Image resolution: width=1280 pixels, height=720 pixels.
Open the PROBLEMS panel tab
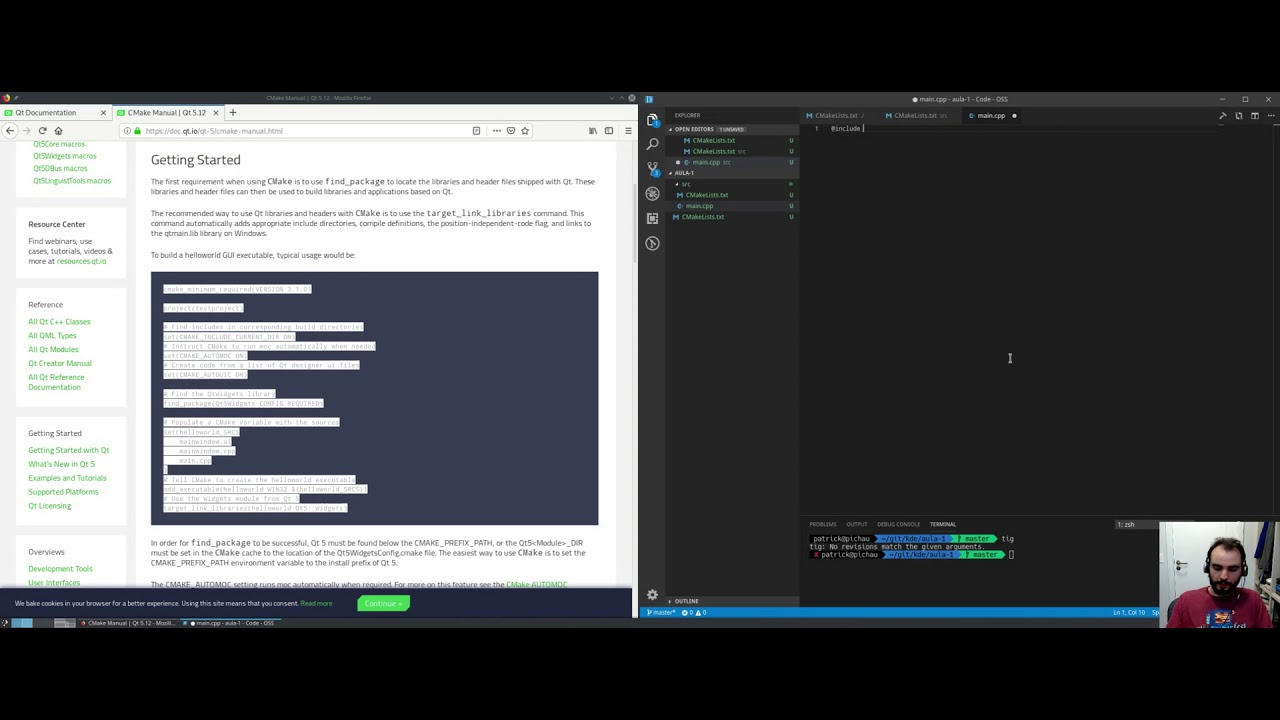pos(823,524)
